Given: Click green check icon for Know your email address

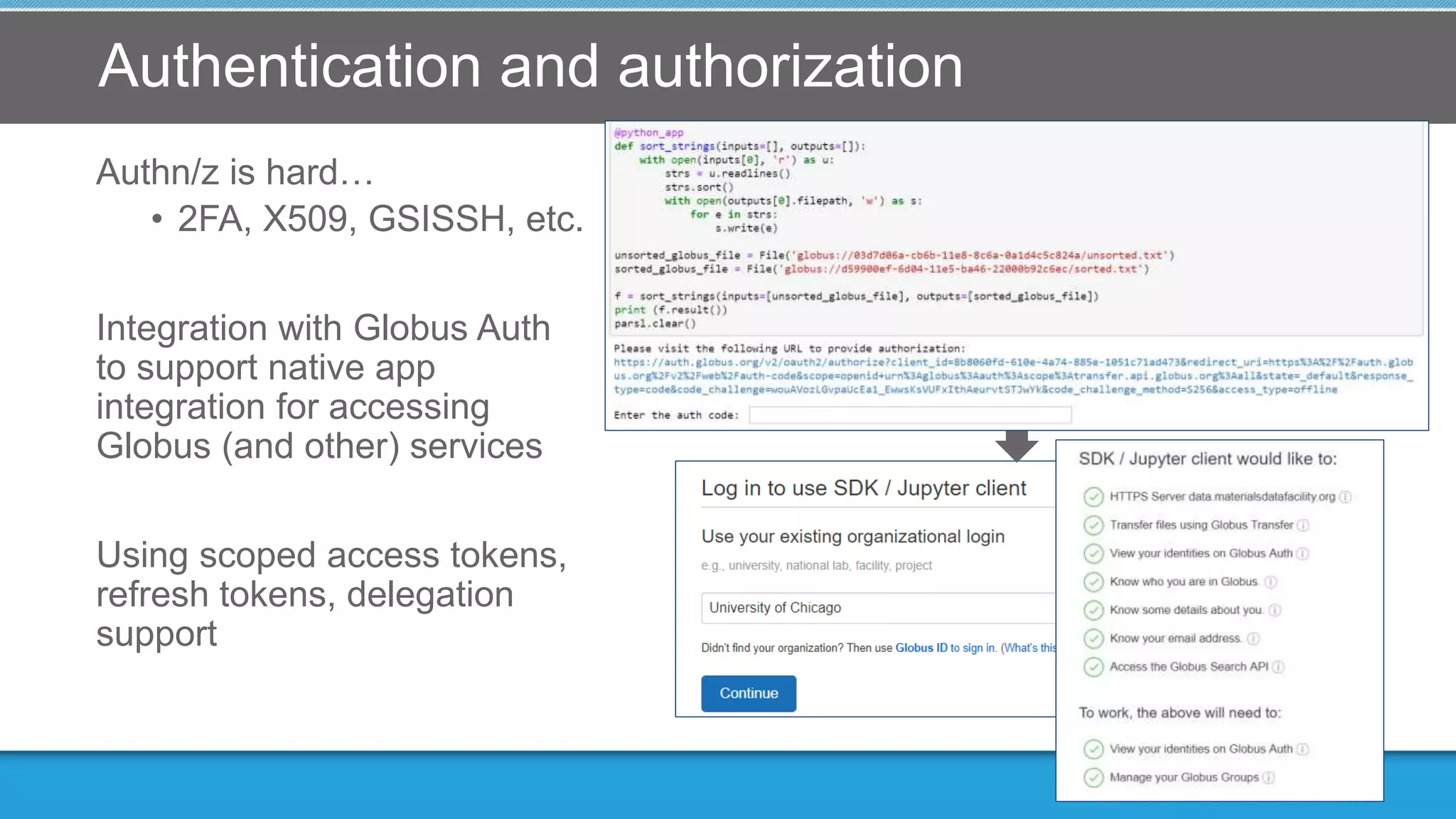Looking at the screenshot, I should click(1093, 638).
